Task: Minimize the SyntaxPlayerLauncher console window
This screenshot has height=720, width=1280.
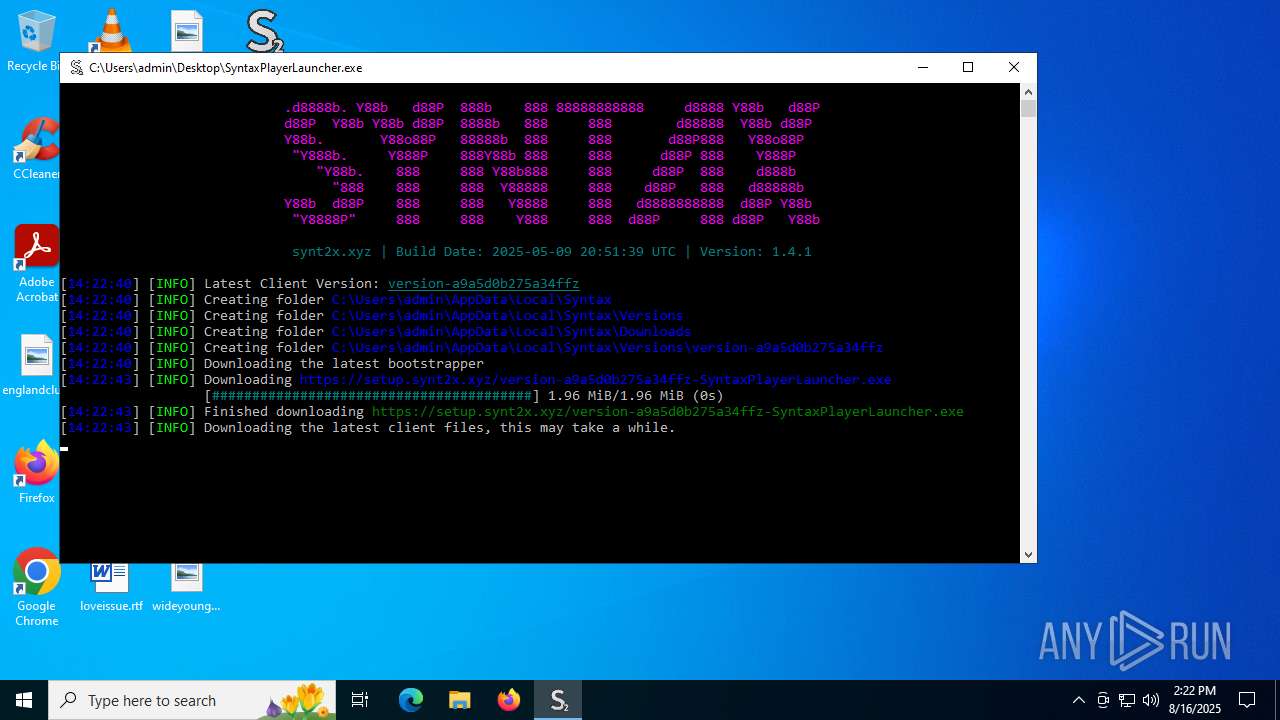Action: [921, 68]
